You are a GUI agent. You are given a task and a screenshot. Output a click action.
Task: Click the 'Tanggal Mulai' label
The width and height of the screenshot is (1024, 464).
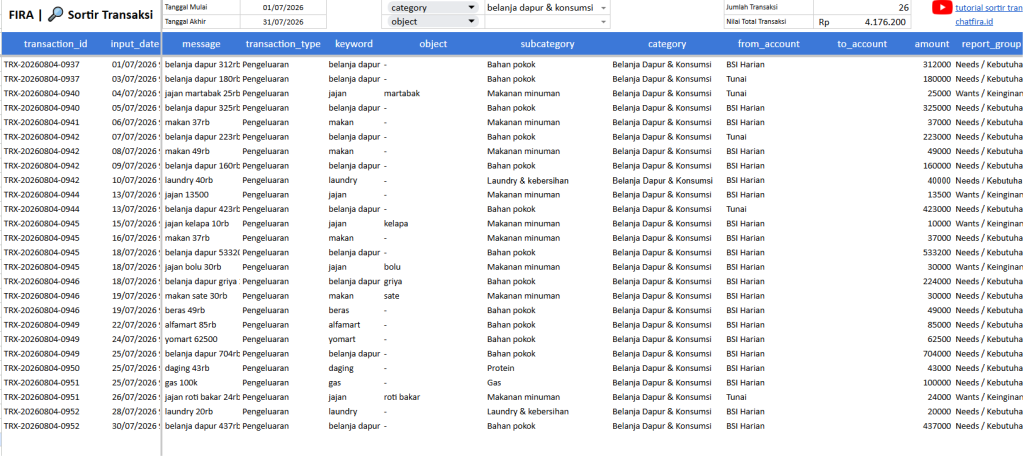184,7
